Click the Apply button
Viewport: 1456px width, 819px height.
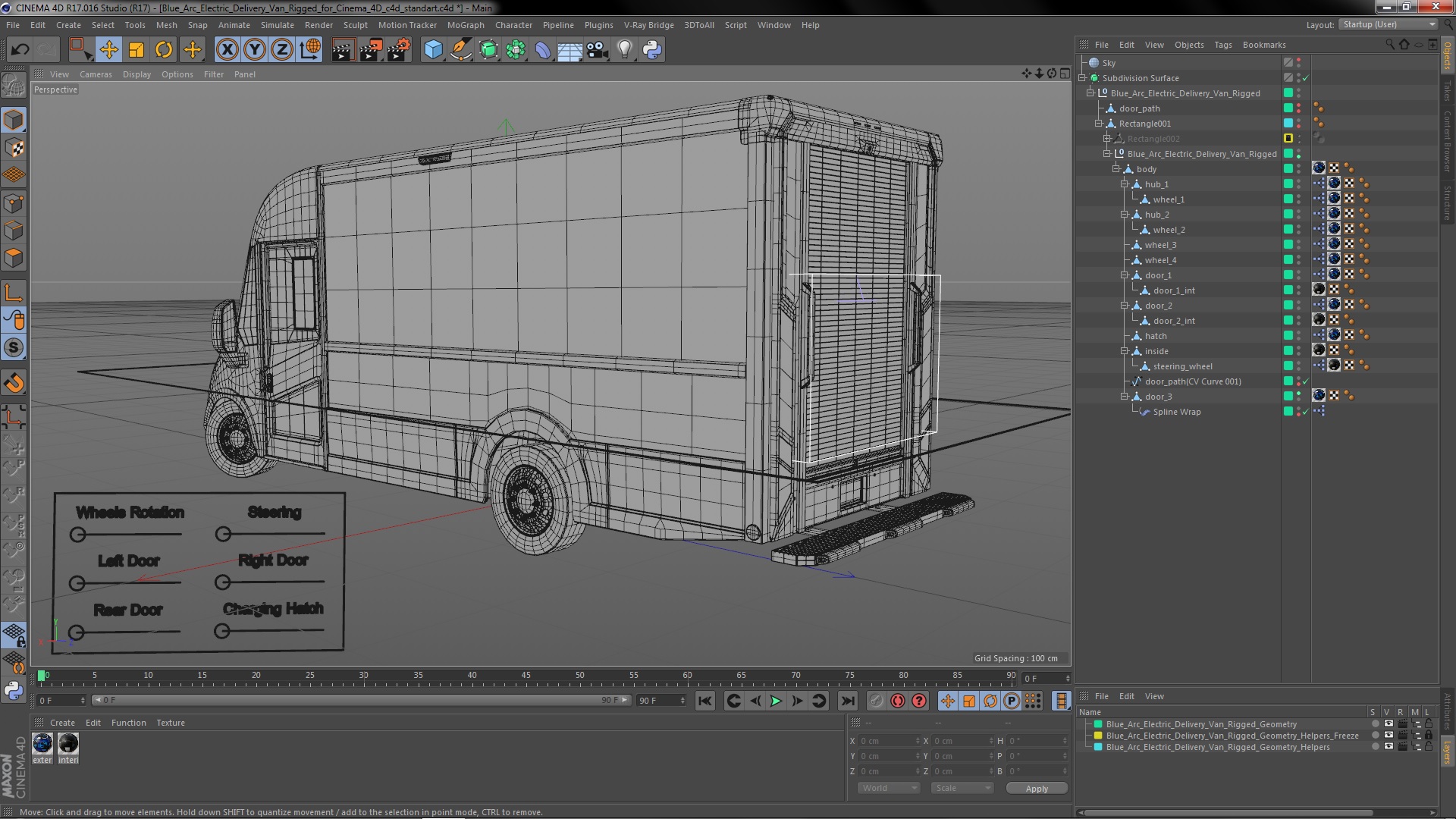(x=1037, y=789)
